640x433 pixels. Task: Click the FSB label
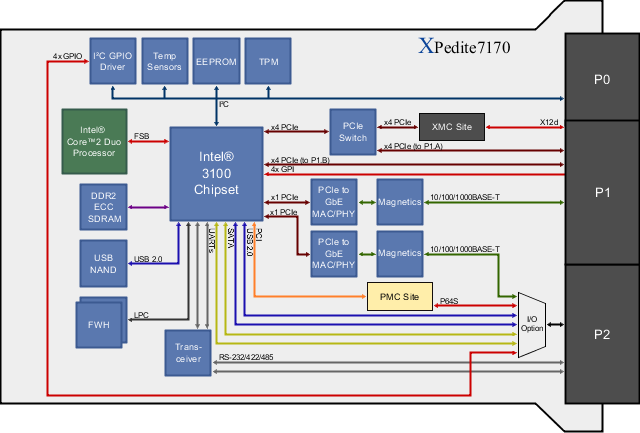tap(142, 136)
